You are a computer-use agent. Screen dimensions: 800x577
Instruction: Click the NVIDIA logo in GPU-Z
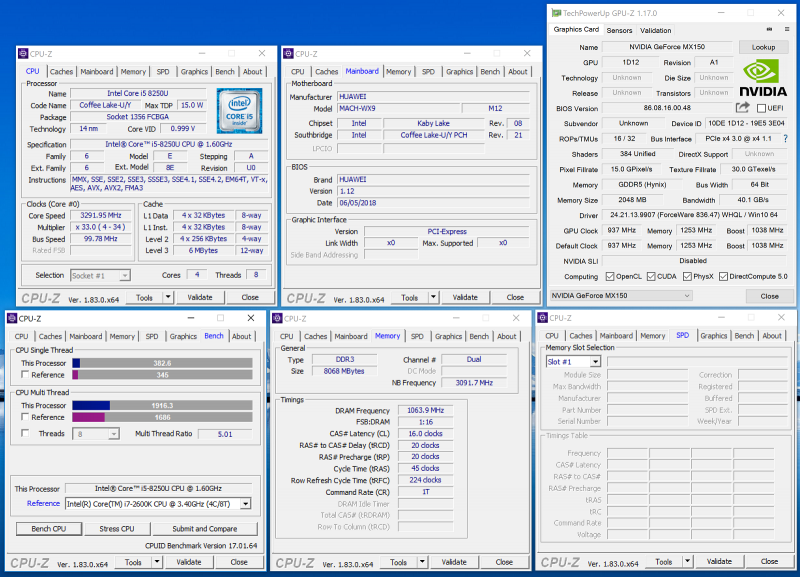click(x=763, y=78)
